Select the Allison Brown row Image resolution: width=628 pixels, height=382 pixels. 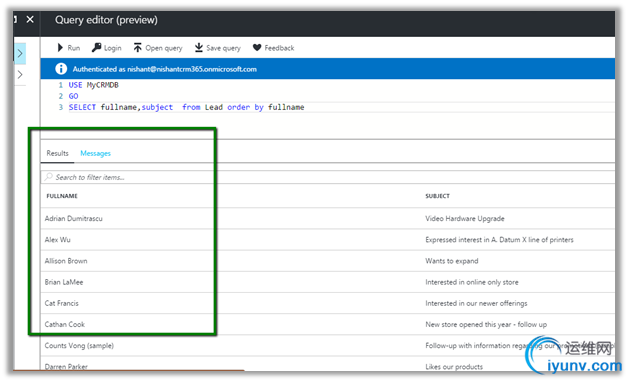328,261
